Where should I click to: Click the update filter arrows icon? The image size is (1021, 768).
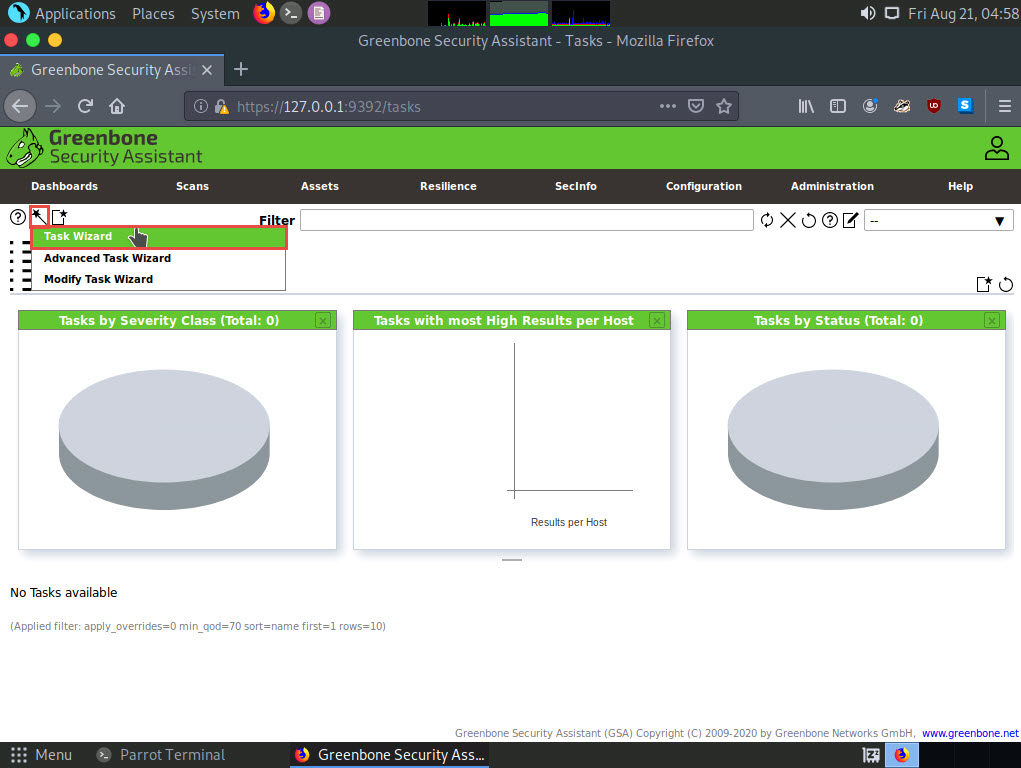coord(767,221)
